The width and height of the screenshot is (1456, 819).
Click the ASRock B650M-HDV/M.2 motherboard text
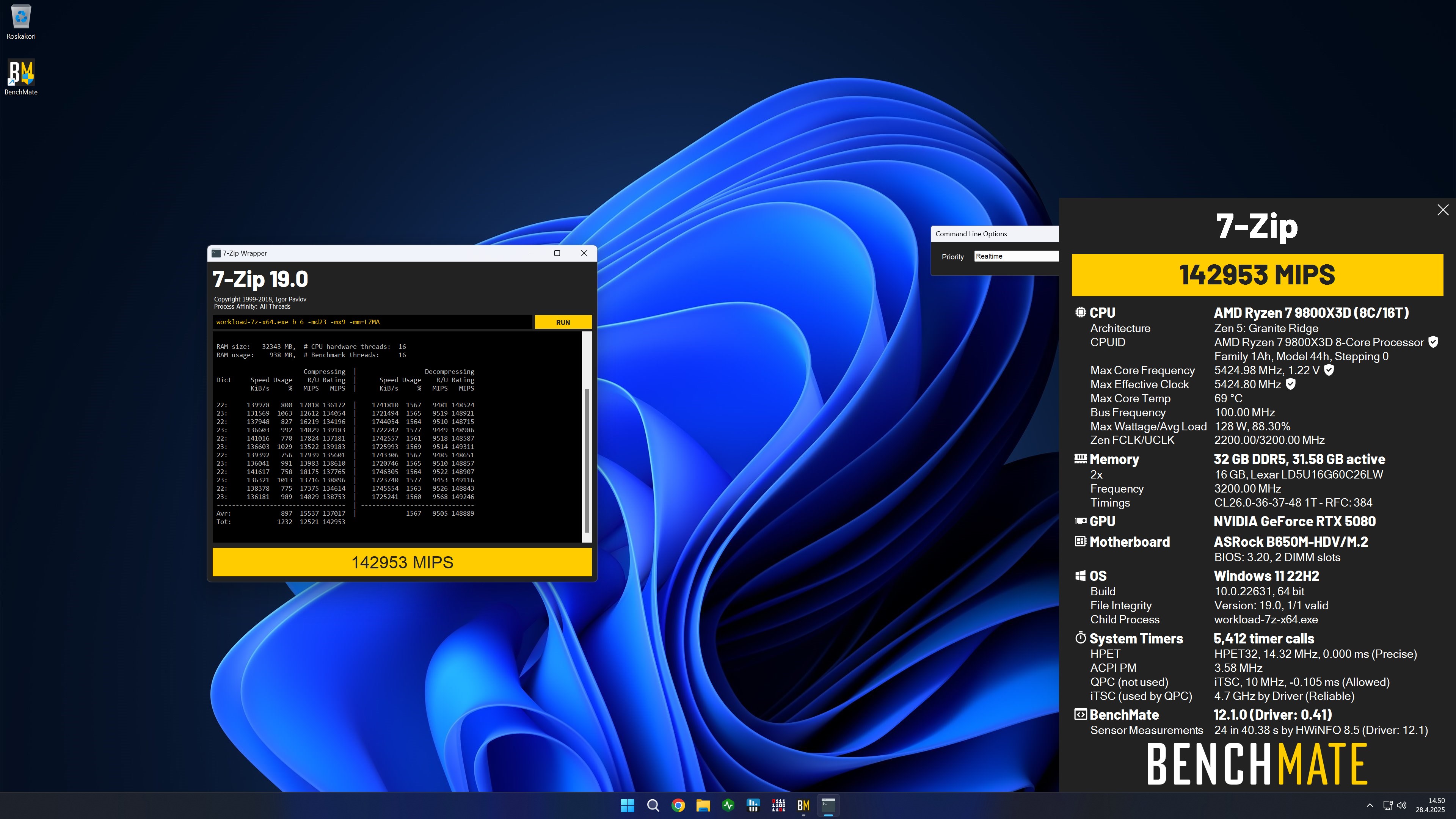(x=1291, y=541)
